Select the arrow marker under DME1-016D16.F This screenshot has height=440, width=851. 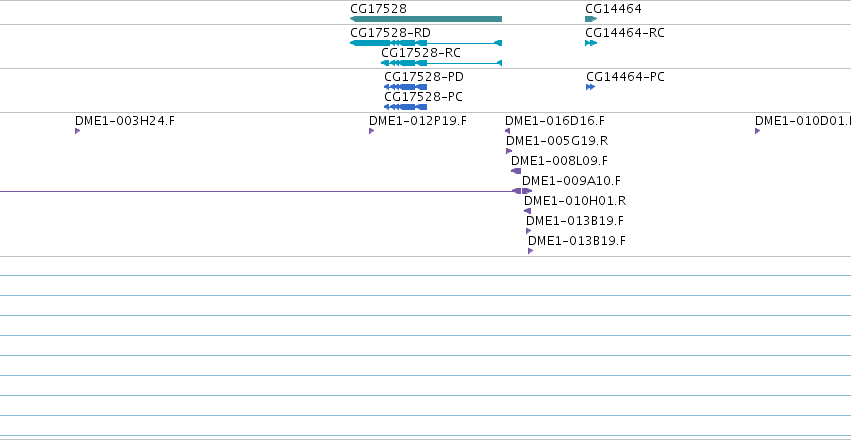(x=507, y=131)
